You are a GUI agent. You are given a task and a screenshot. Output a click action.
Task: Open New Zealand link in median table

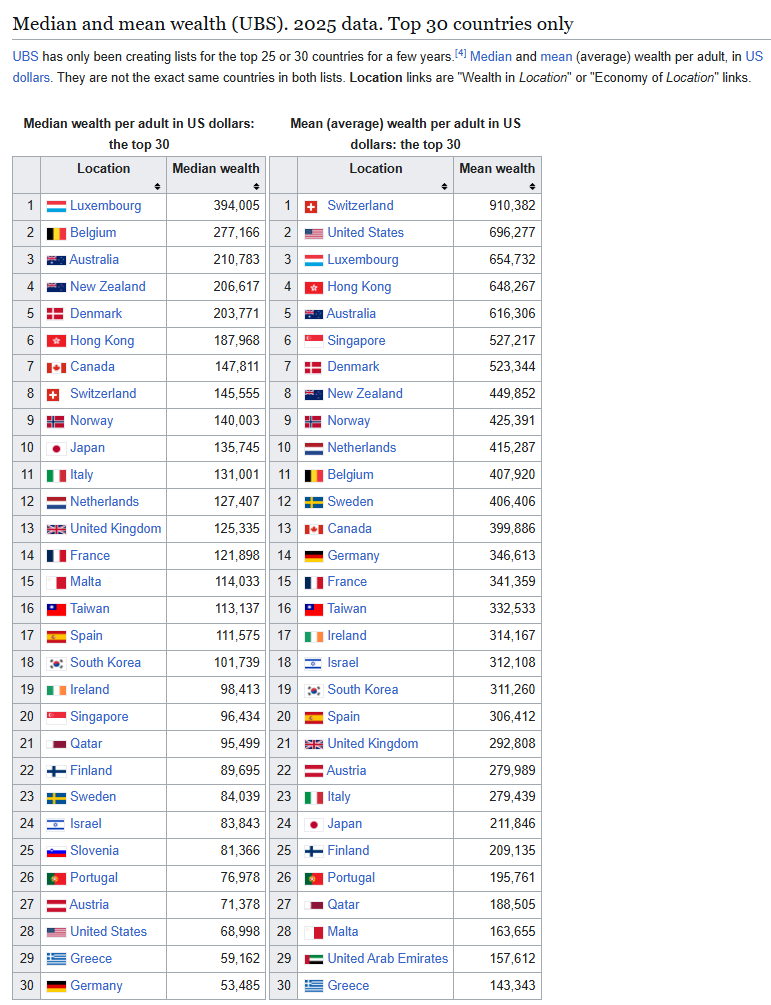pyautogui.click(x=108, y=287)
